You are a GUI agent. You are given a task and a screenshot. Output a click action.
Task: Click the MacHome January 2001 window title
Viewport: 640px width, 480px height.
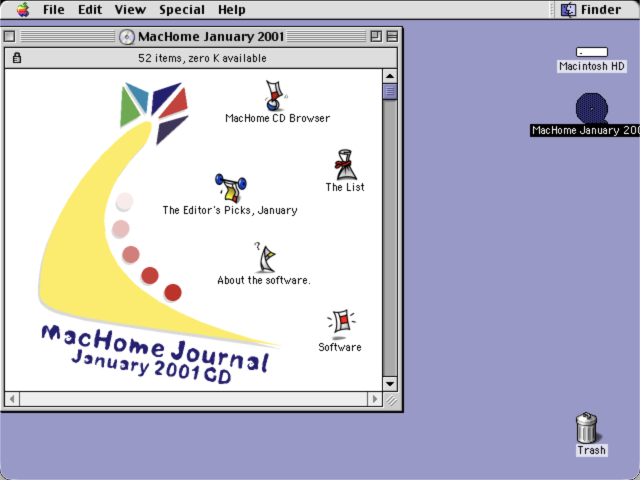click(x=211, y=36)
